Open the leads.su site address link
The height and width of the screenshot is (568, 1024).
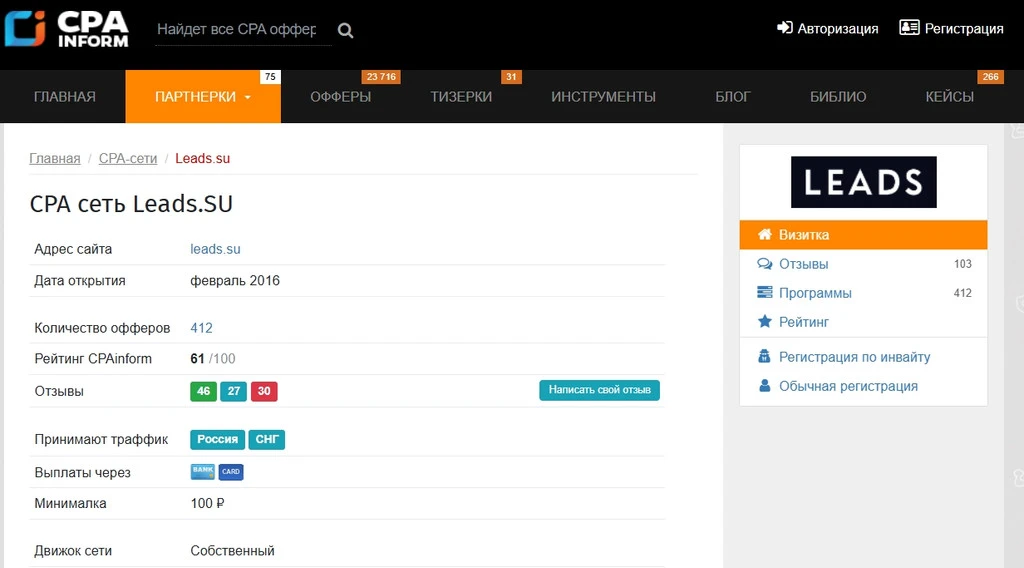point(216,249)
